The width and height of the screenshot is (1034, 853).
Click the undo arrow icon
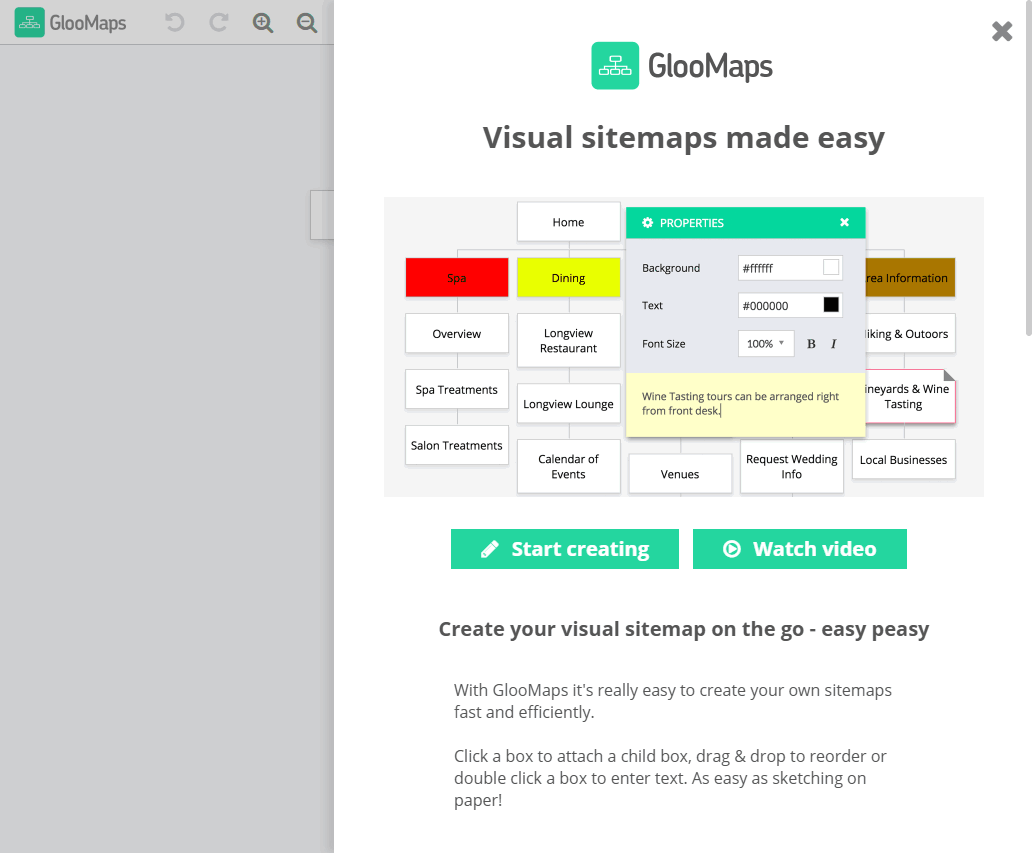(175, 22)
